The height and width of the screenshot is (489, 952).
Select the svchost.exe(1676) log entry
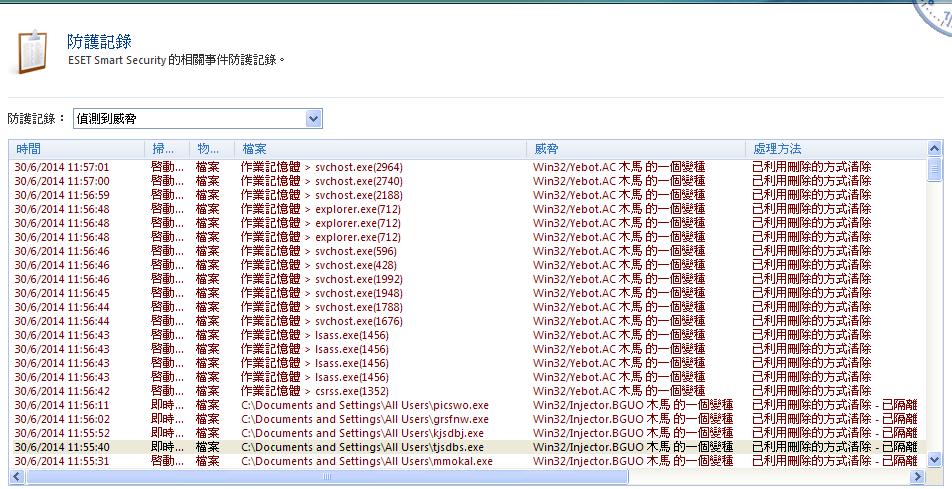tap(467, 321)
